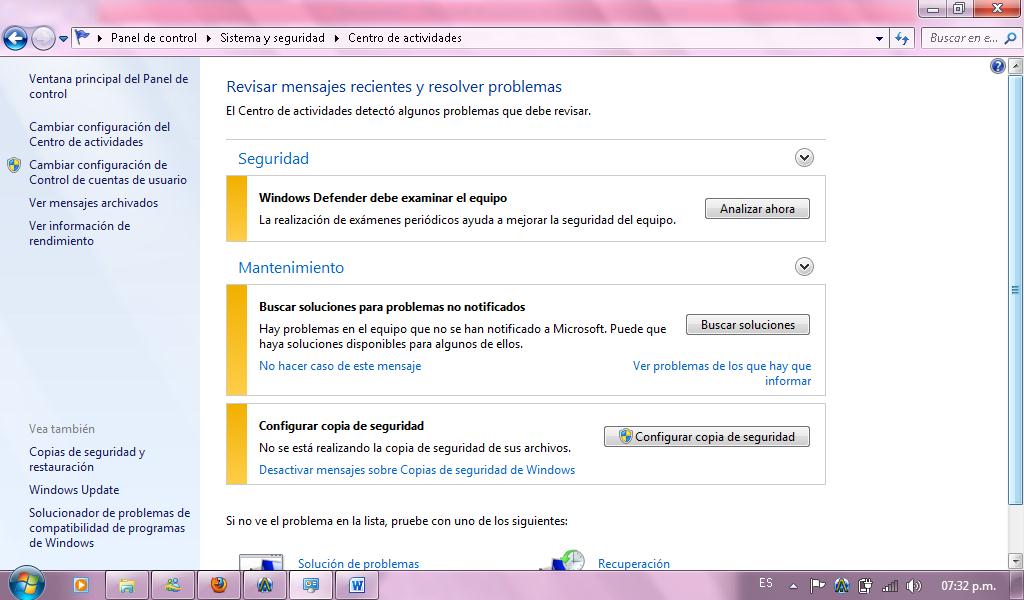Collapse the Seguridad section chevron

coord(804,157)
